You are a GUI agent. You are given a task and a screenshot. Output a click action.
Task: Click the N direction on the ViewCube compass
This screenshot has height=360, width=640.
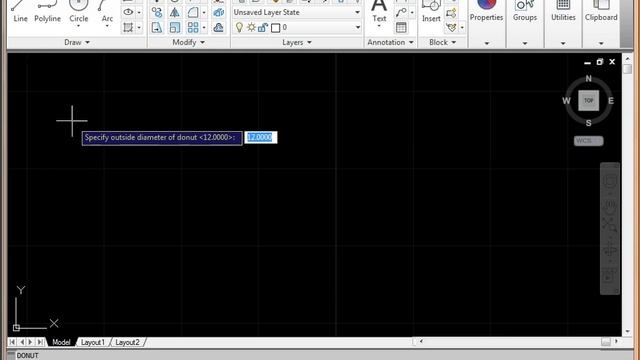(589, 78)
